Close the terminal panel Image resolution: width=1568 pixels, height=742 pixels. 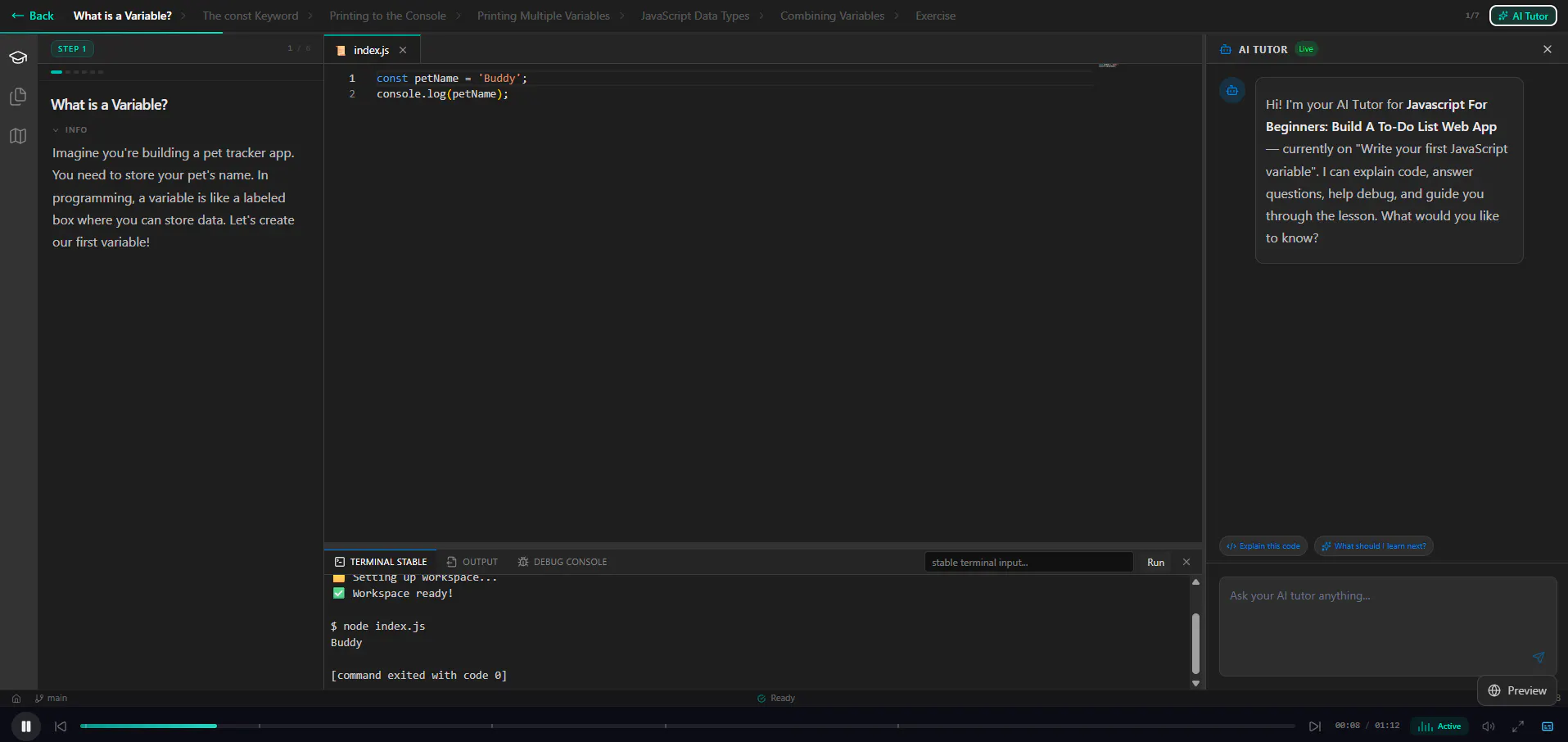tap(1186, 562)
